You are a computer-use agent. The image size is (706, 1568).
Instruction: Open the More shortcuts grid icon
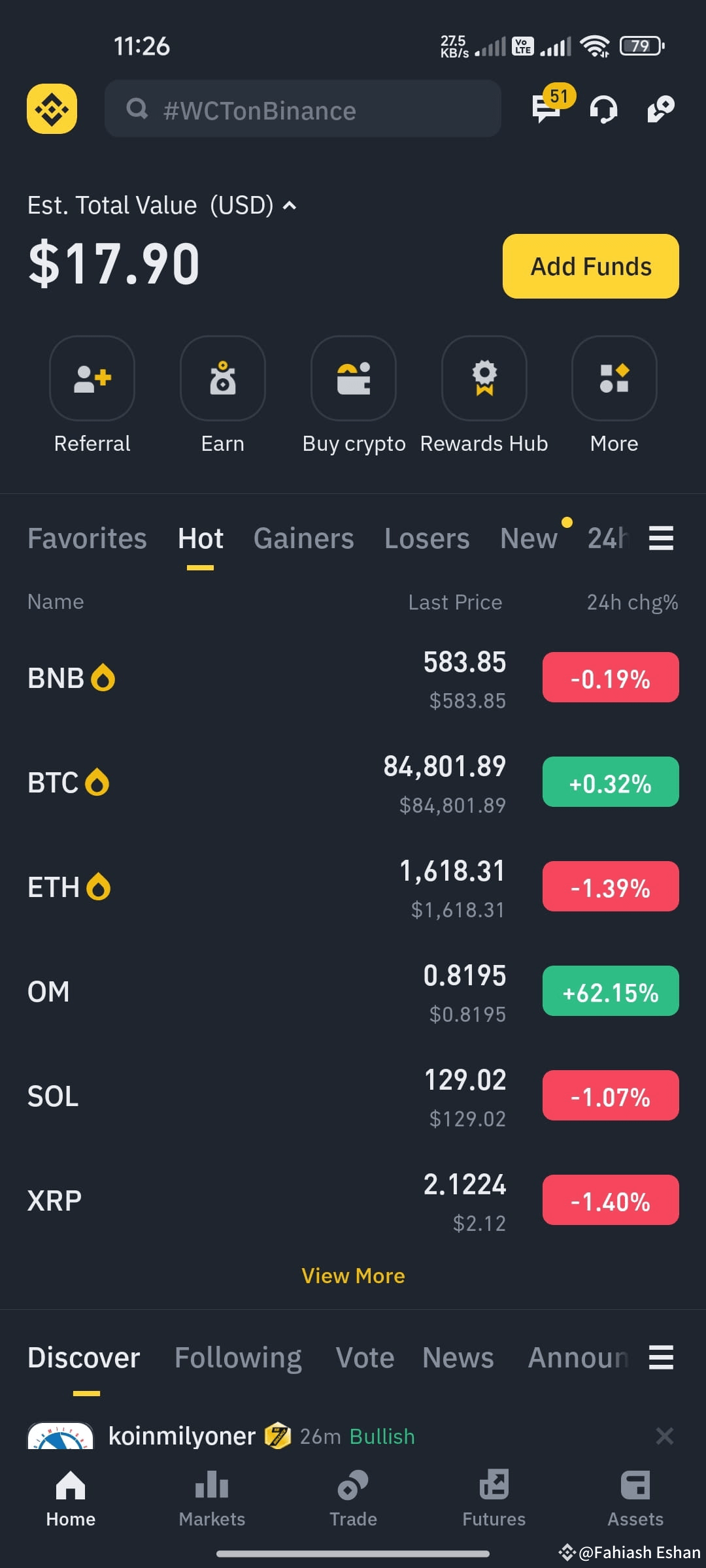coord(614,378)
